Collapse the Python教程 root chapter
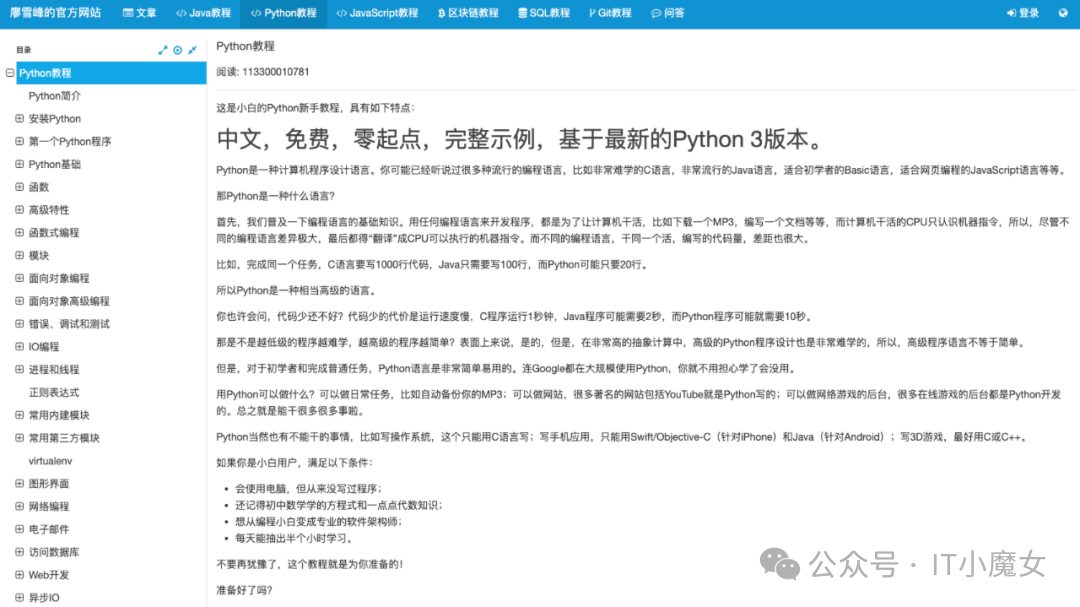This screenshot has height=607, width=1080. point(8,73)
